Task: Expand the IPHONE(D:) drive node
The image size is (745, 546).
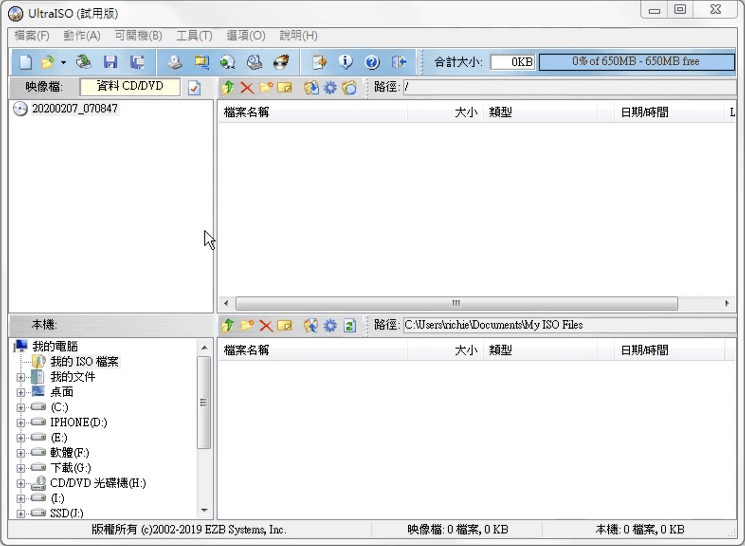Action: pos(20,423)
